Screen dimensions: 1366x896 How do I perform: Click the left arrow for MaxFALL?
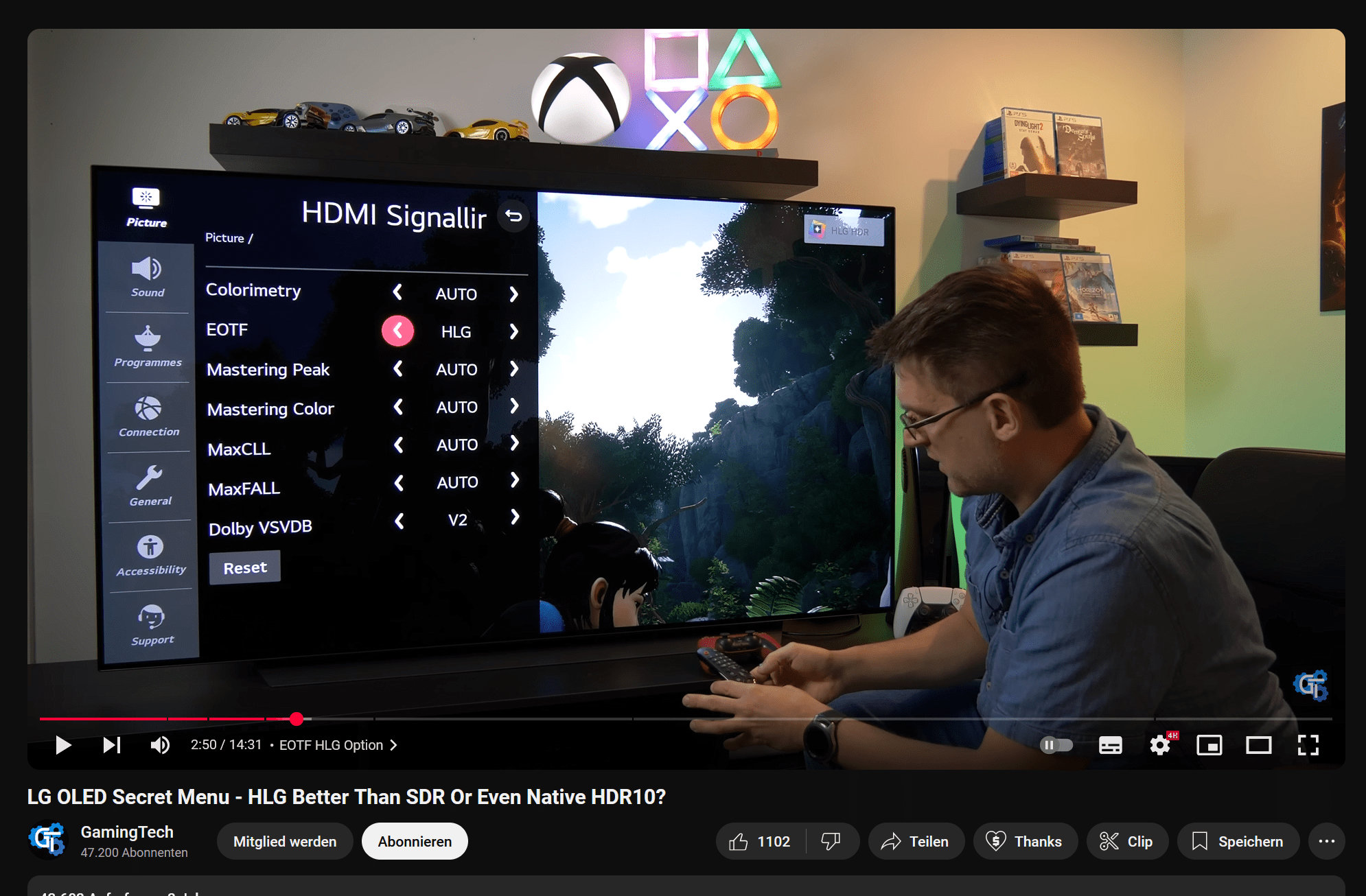(x=399, y=484)
